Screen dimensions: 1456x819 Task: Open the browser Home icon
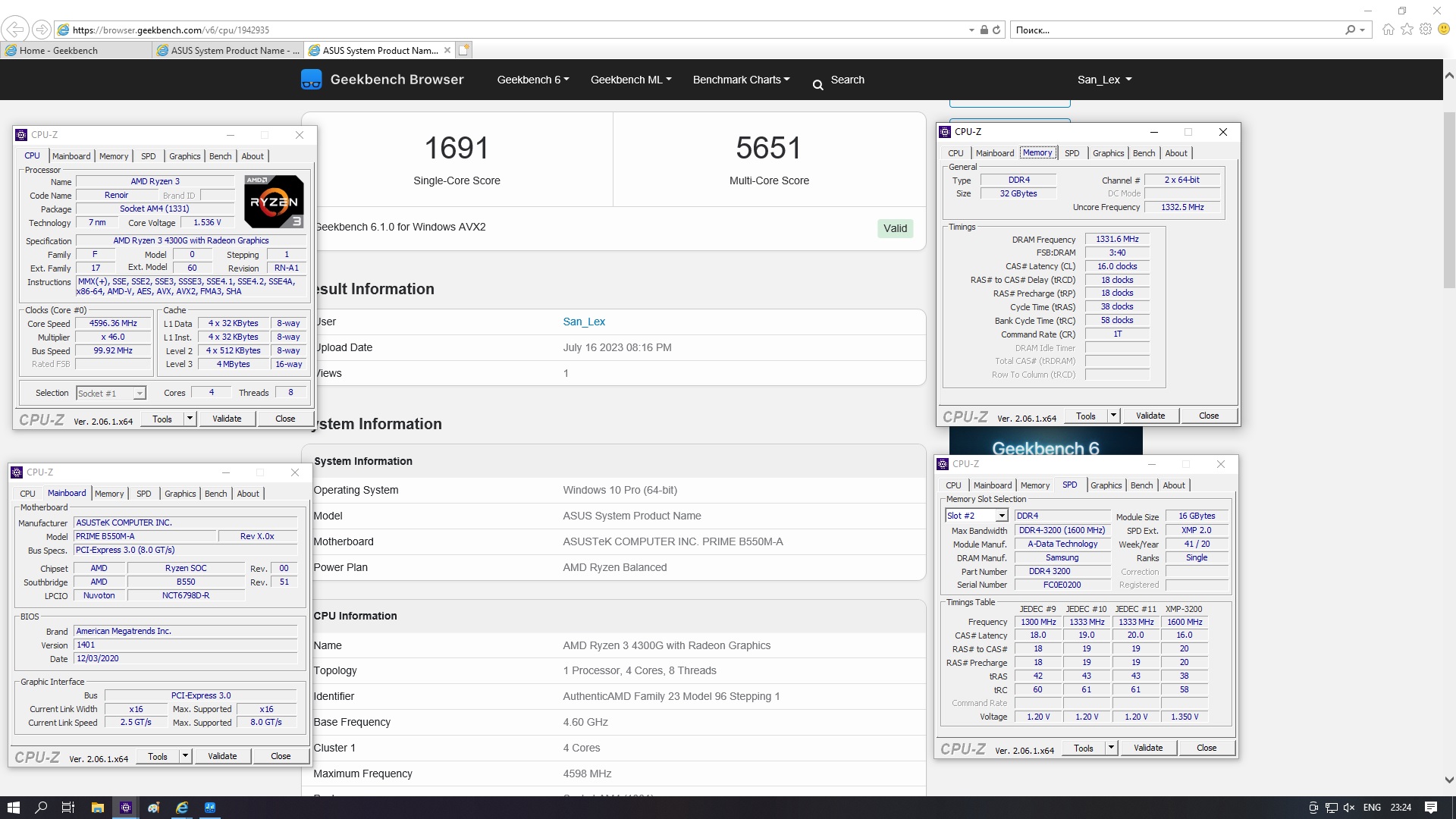coord(1389,30)
